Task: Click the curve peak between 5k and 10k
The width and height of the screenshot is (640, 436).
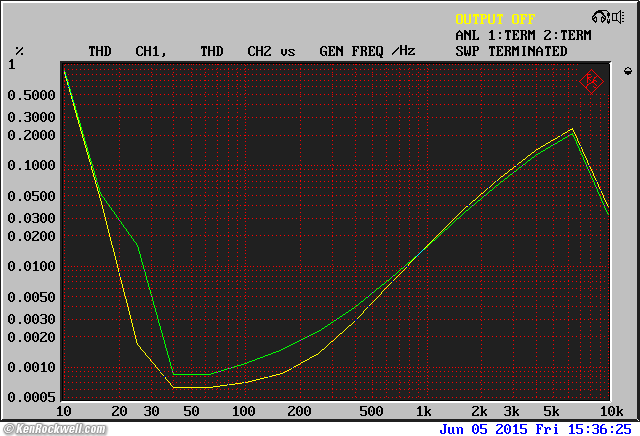Action: 572,129
